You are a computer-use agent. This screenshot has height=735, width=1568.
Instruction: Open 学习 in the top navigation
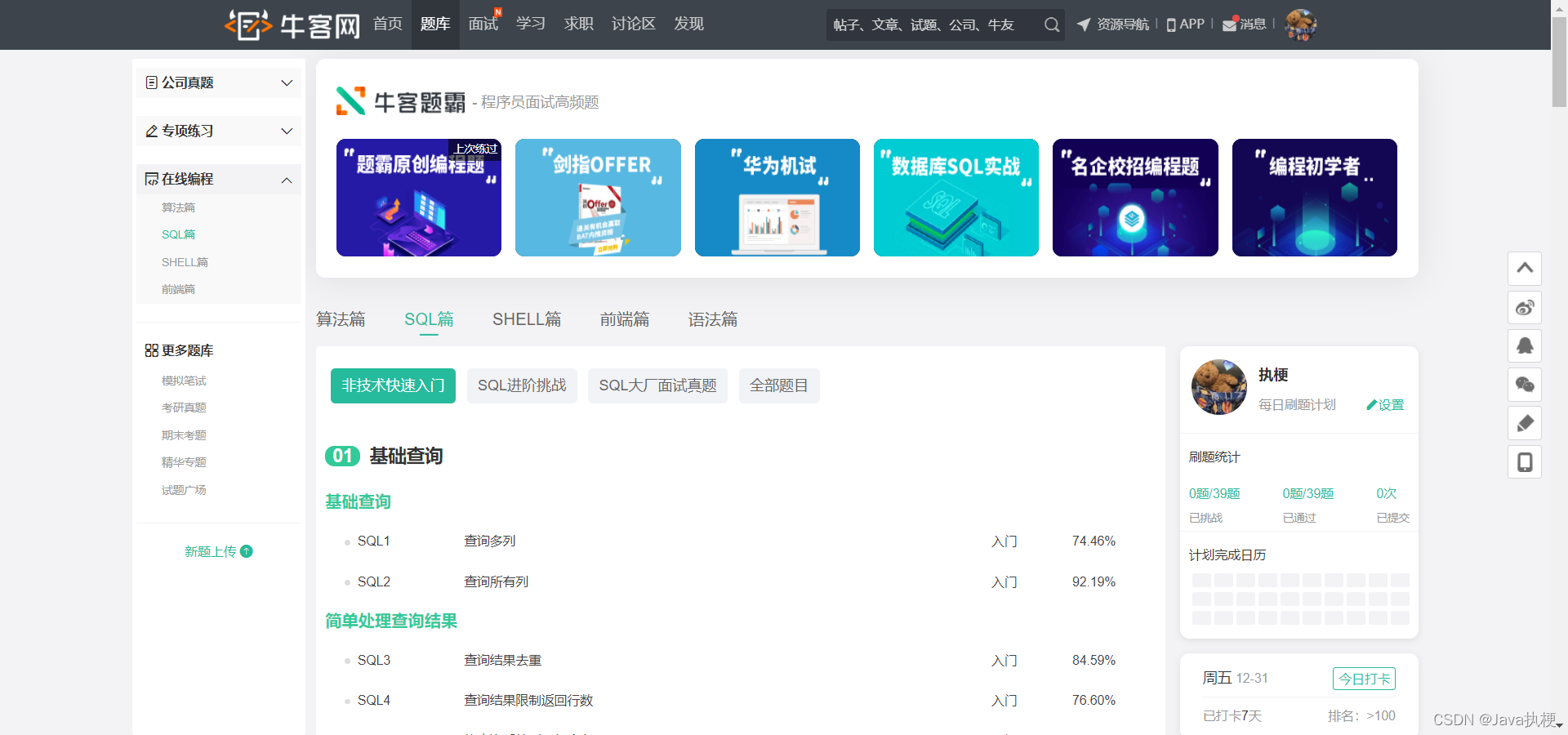(531, 24)
